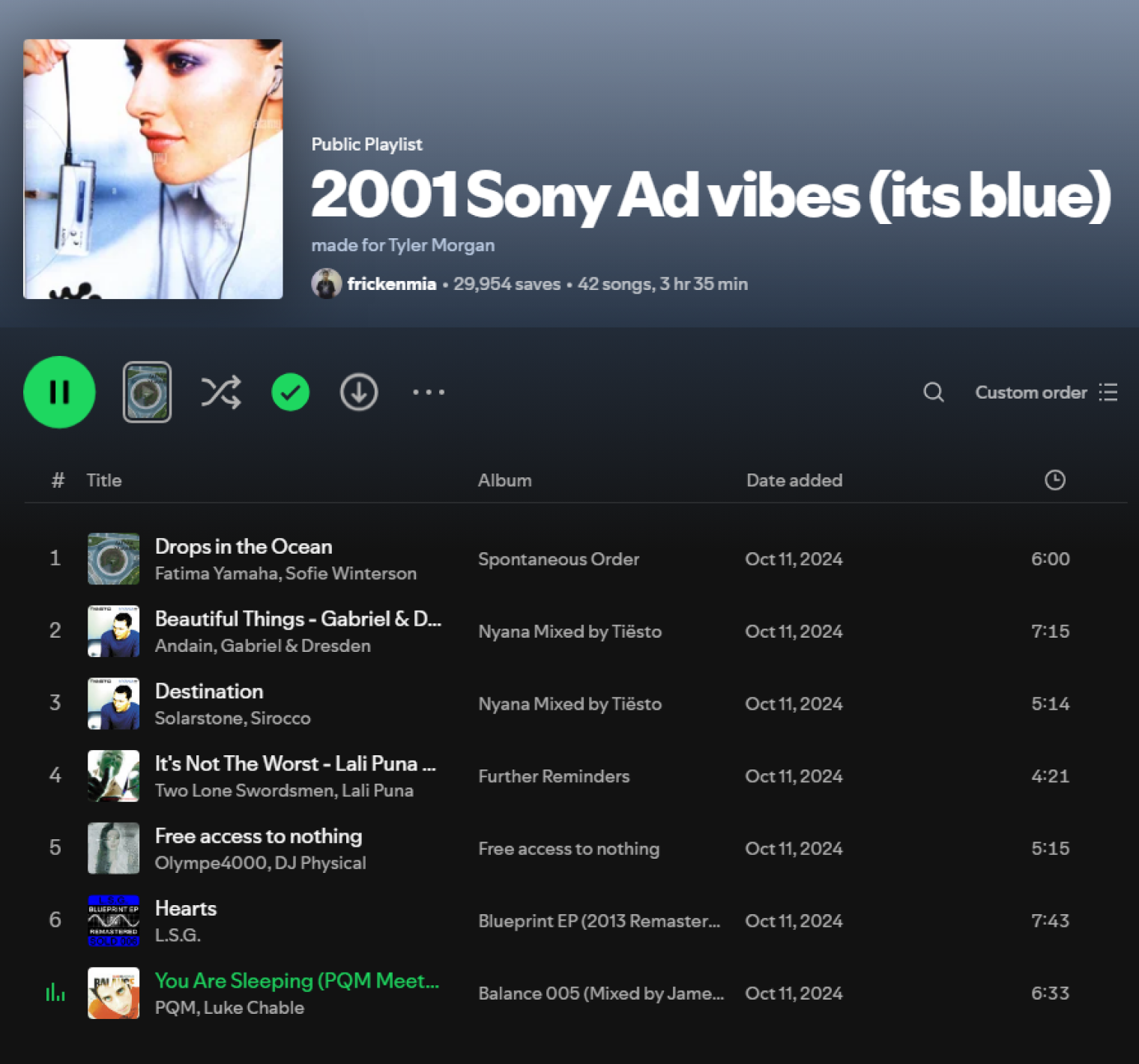Sort by duration clock icon
Viewport: 1139px width, 1064px height.
click(1054, 480)
